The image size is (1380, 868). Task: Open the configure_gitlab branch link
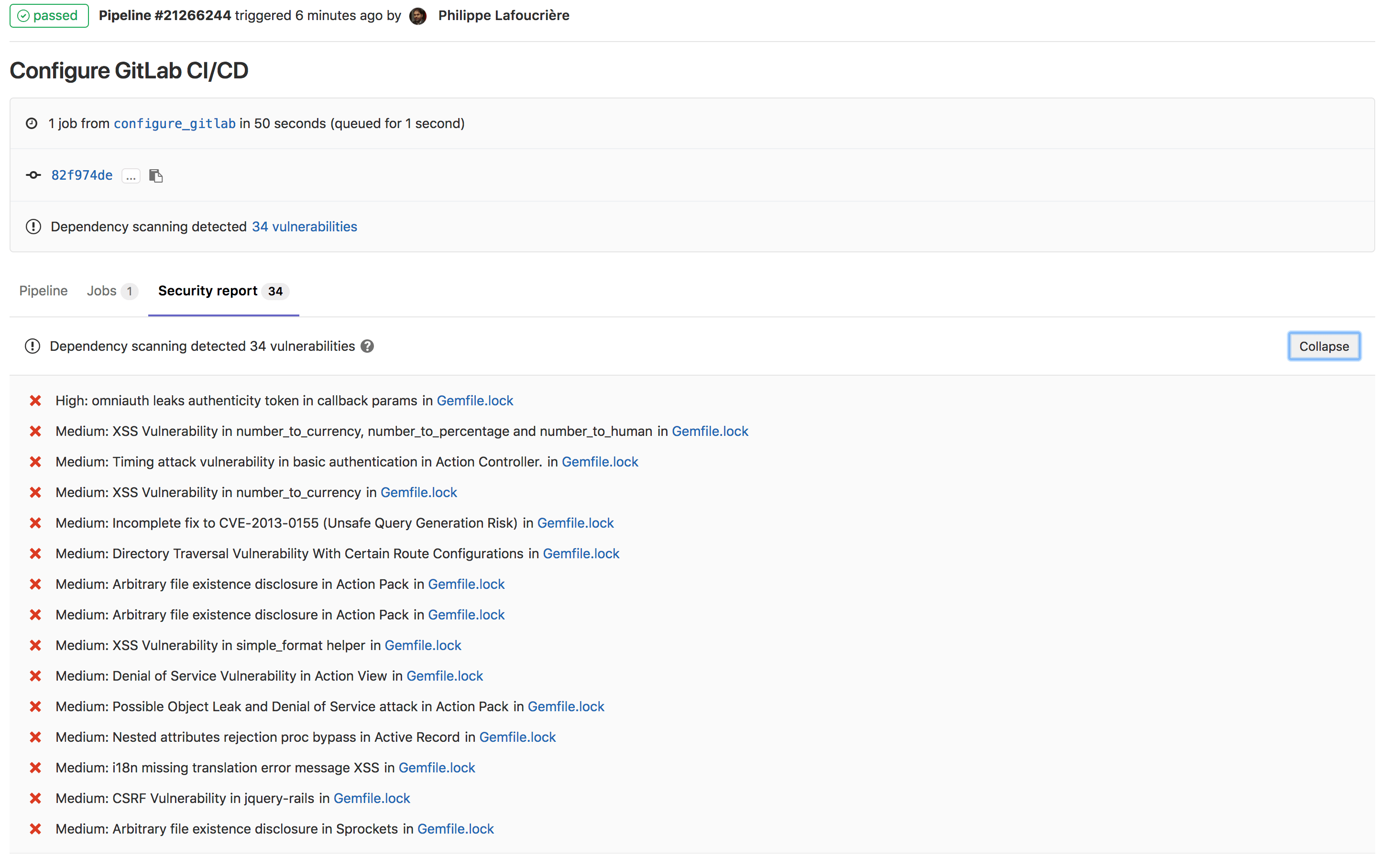[174, 124]
